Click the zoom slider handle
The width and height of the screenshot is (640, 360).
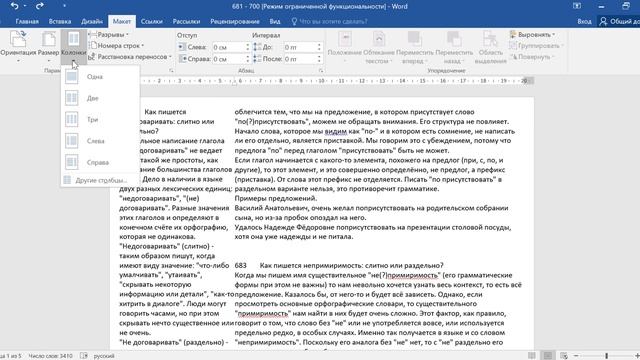click(x=607, y=356)
